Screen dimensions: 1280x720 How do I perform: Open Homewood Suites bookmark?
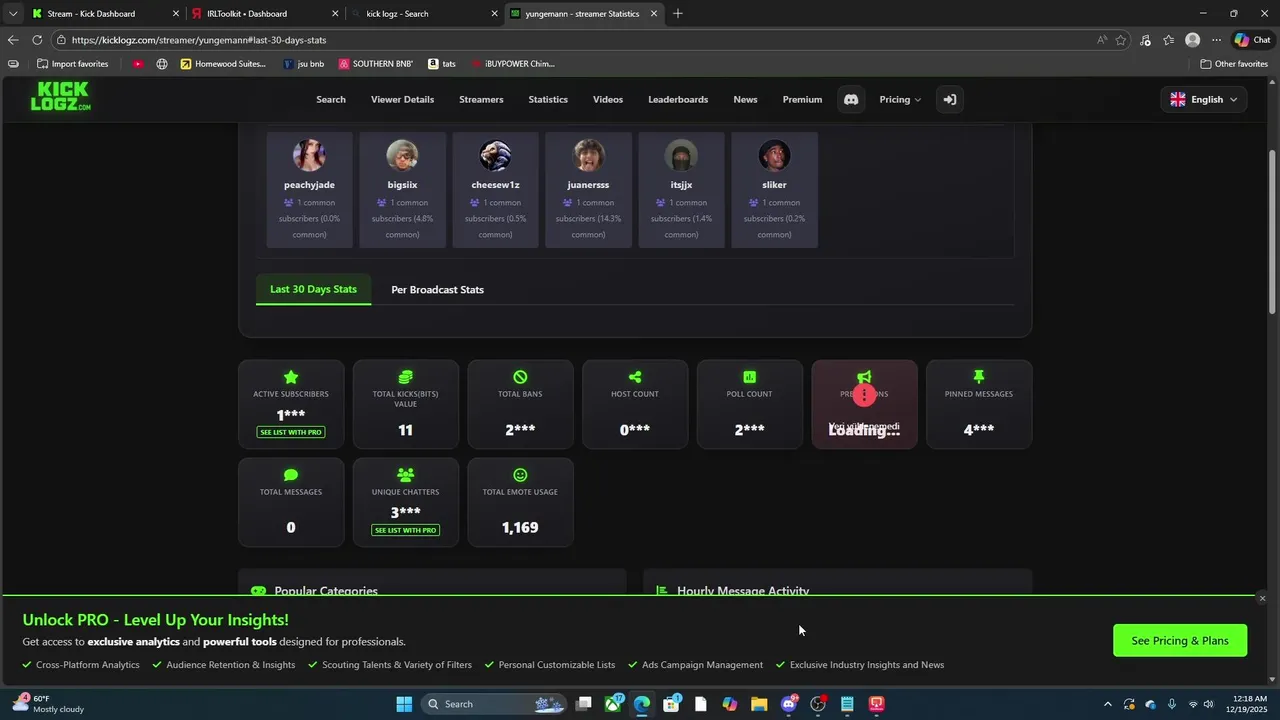223,64
